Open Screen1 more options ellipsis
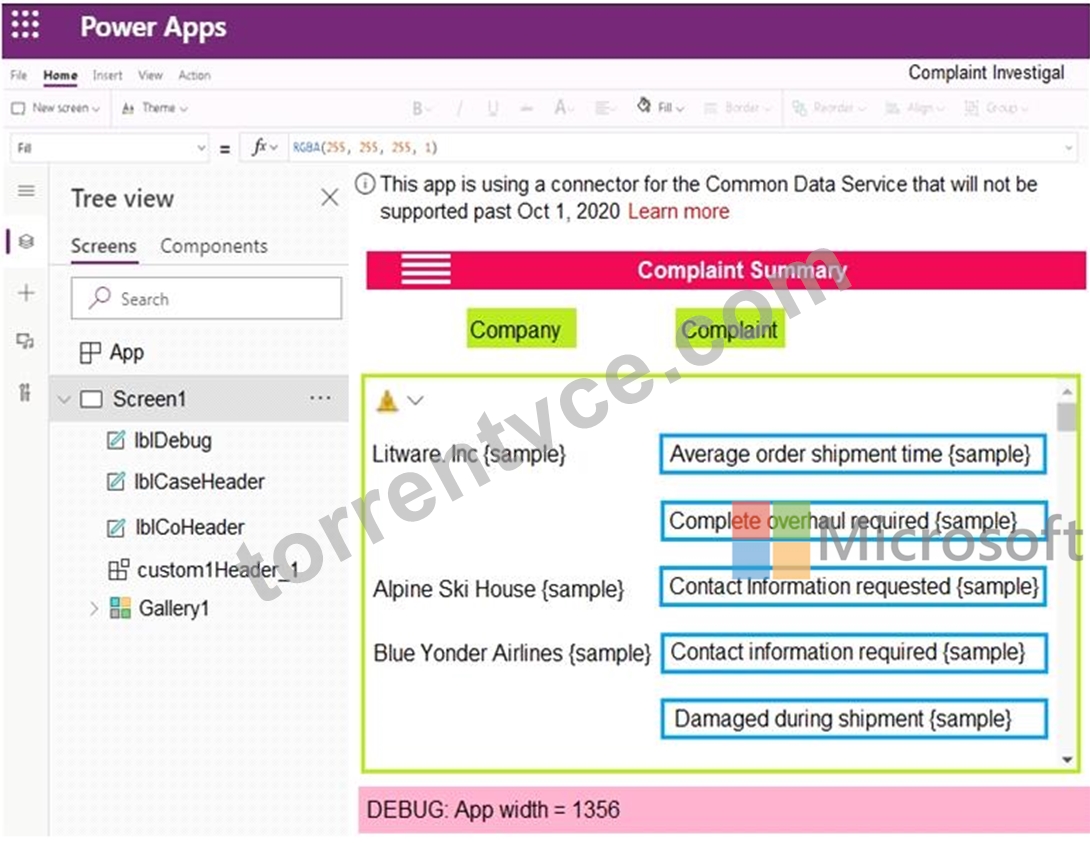The height and width of the screenshot is (843, 1090). (x=320, y=398)
